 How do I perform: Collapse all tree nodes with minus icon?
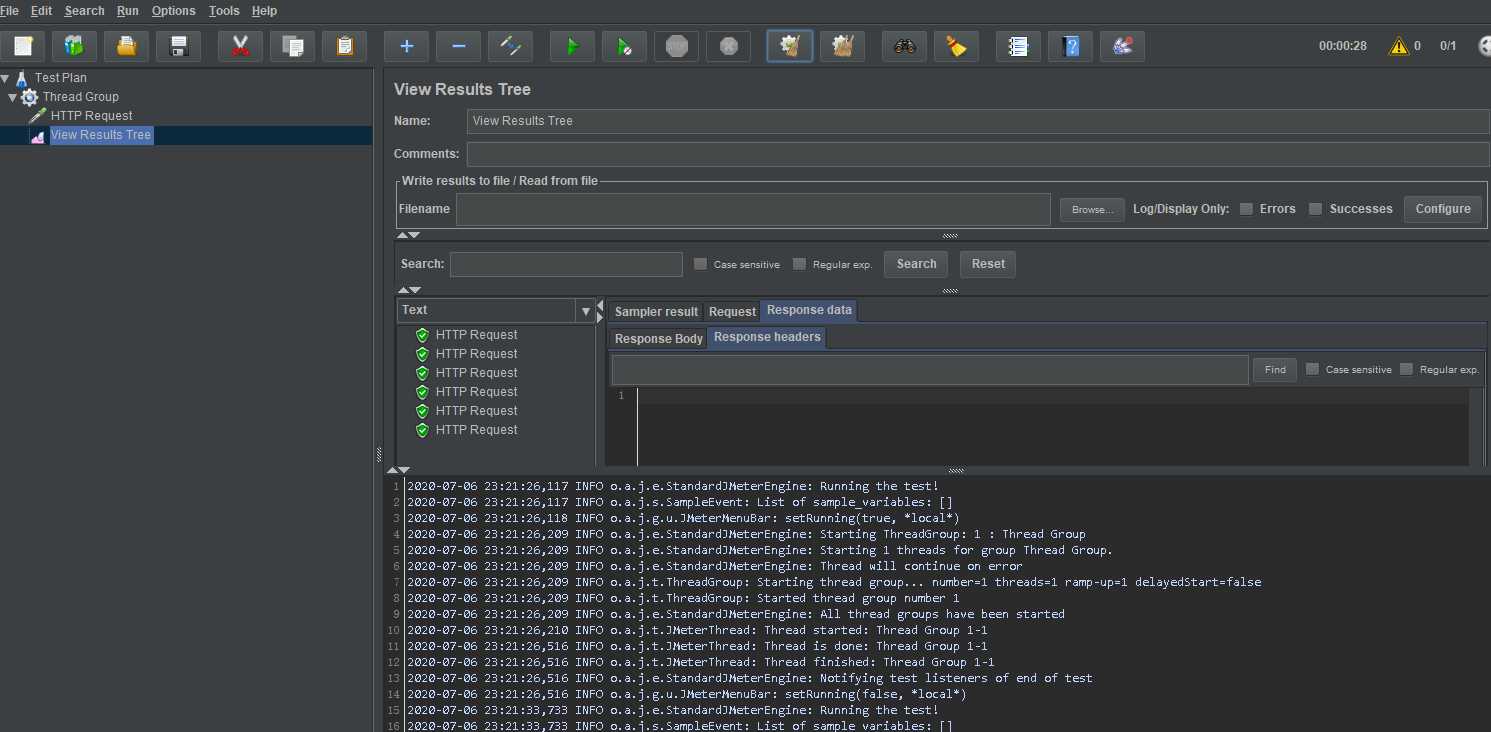(459, 46)
